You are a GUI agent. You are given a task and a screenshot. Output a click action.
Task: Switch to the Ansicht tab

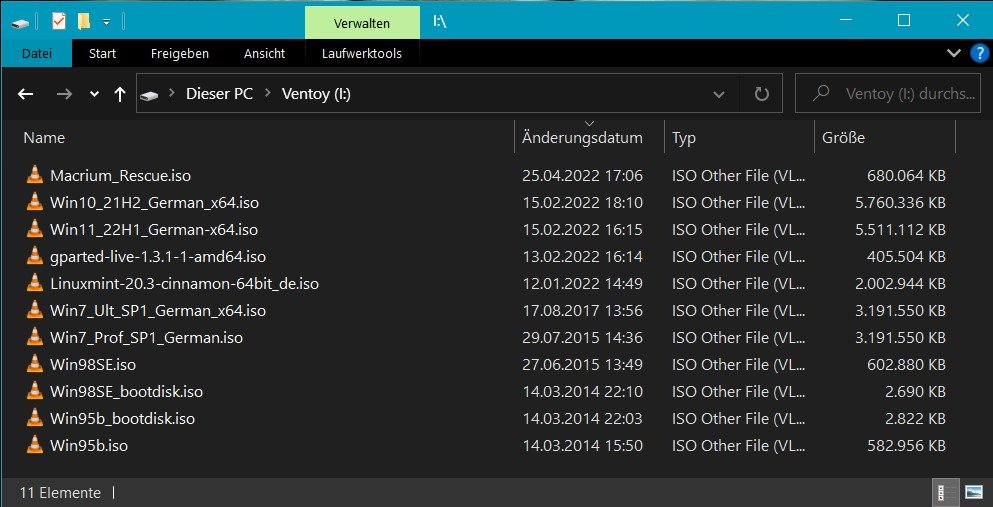[264, 53]
